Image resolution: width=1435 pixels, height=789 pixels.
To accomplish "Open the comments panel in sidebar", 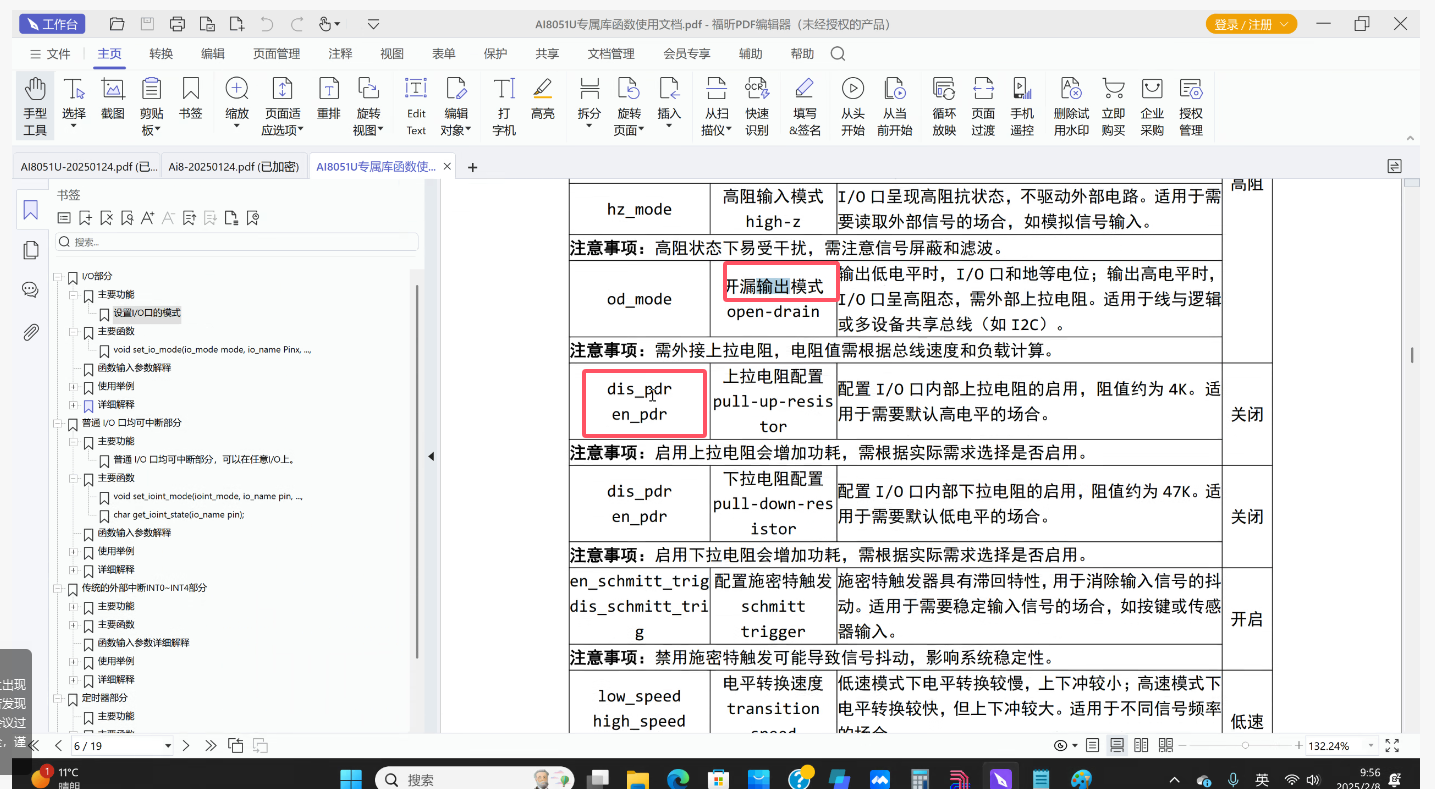I will point(30,290).
